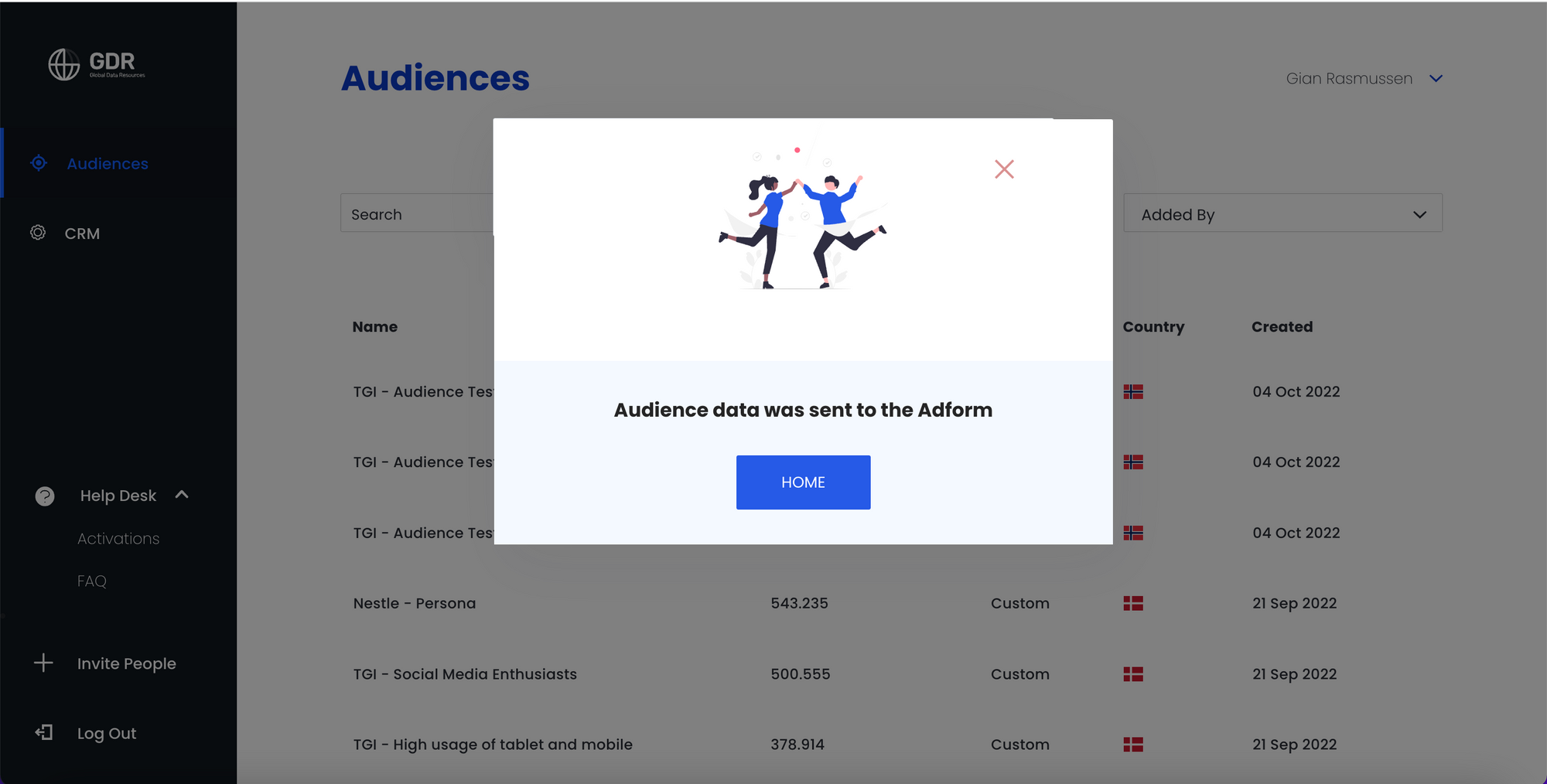
Task: Open the Audiences sidebar item
Action: (x=118, y=163)
